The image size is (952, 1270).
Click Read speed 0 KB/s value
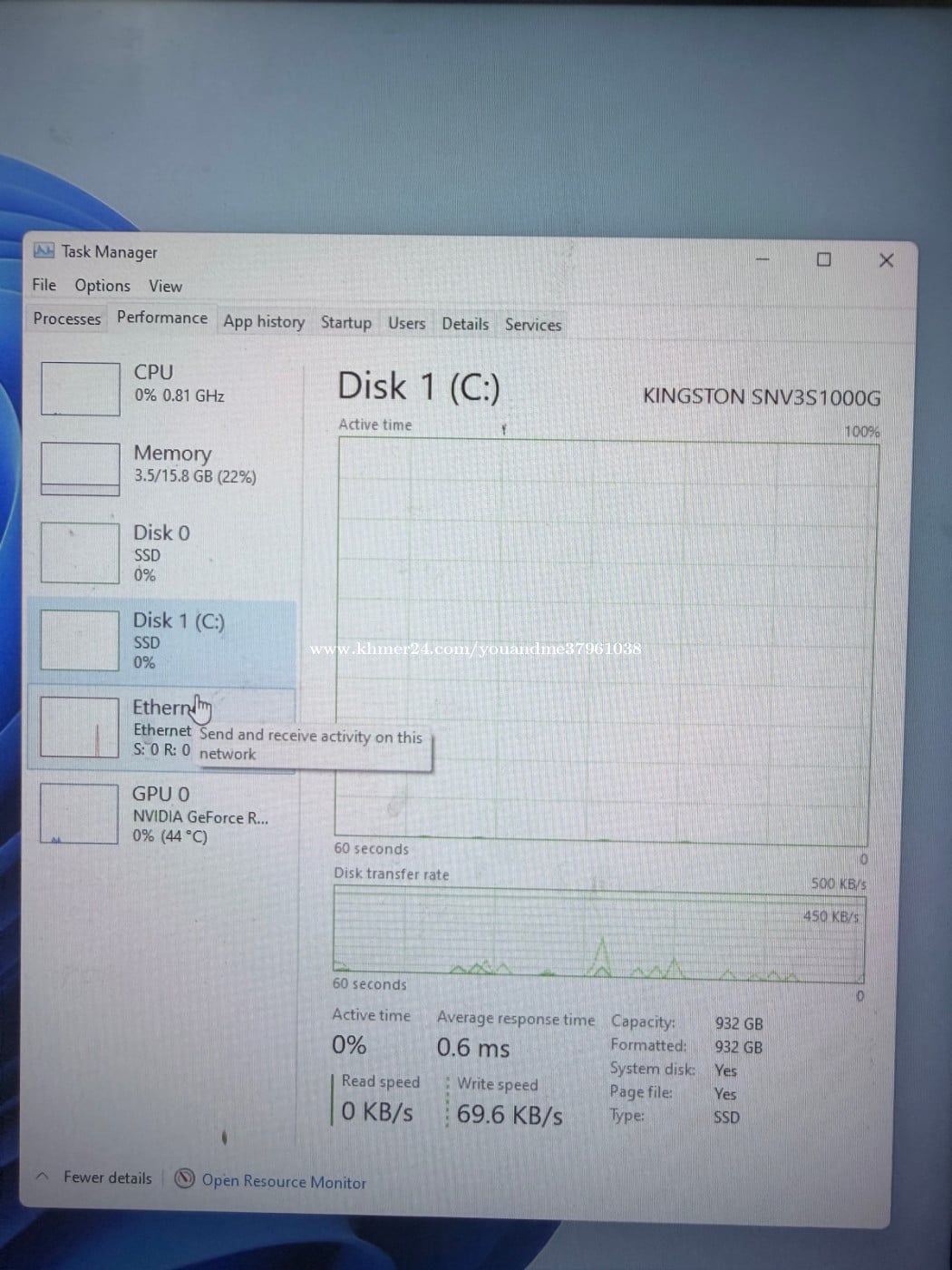click(x=377, y=1111)
